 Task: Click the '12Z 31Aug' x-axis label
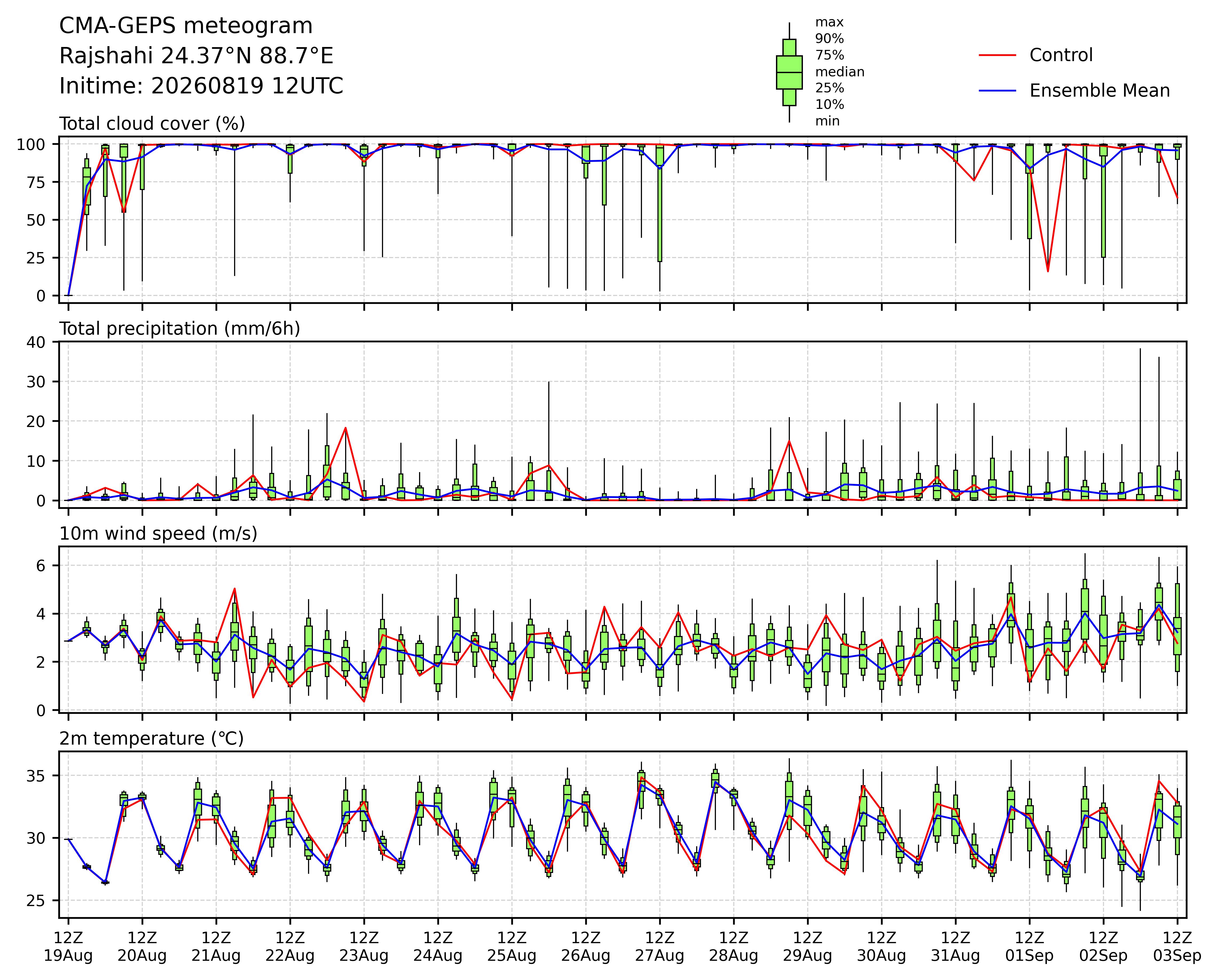point(955,947)
